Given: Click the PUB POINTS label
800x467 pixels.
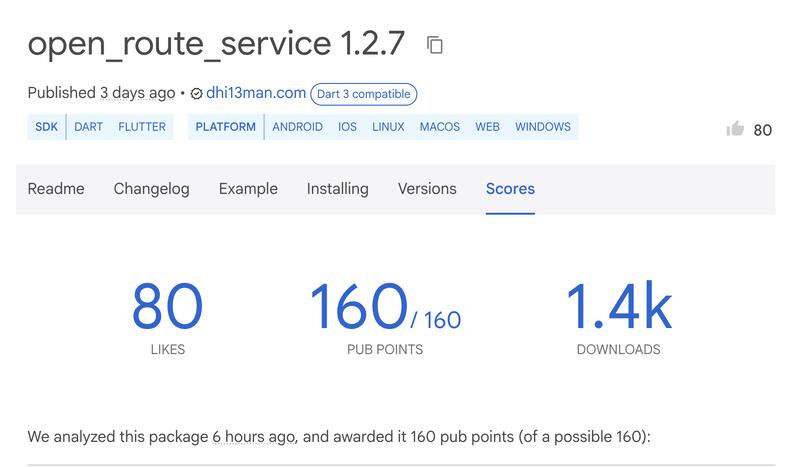Looking at the screenshot, I should point(385,350).
